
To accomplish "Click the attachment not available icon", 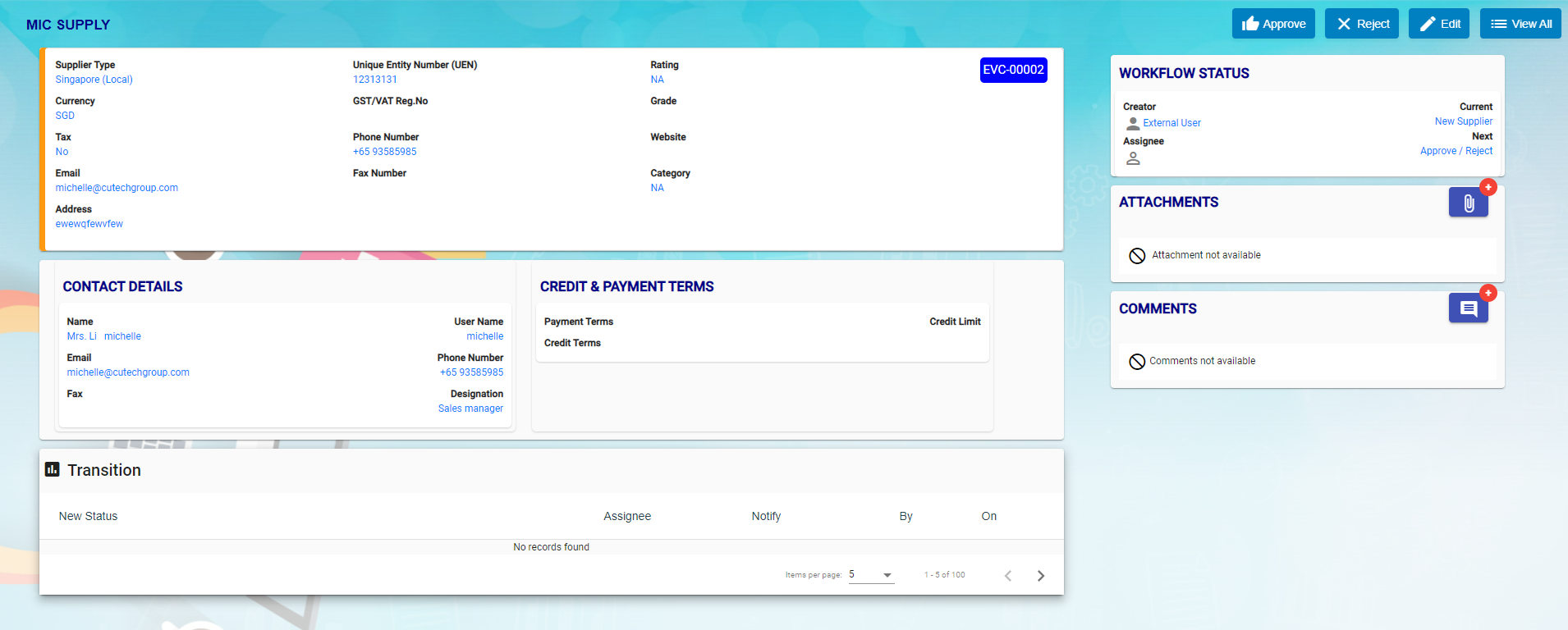I will pos(1137,256).
